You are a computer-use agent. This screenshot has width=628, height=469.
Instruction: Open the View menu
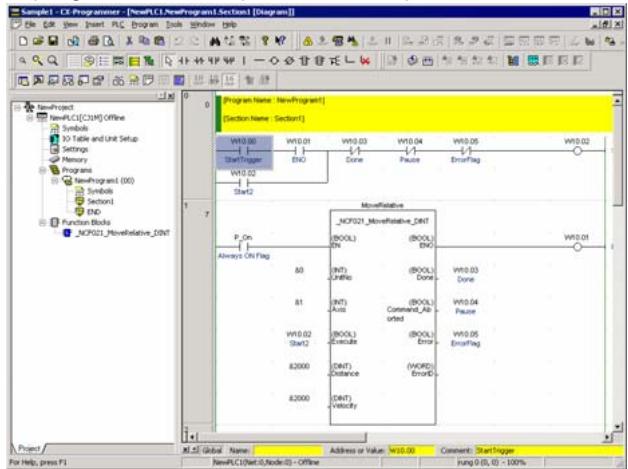tap(70, 24)
